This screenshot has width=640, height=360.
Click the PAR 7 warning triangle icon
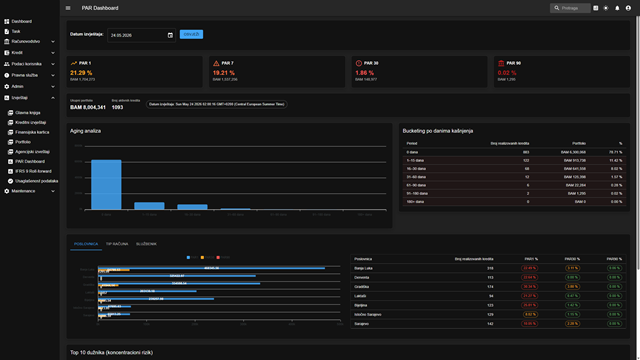coord(216,63)
